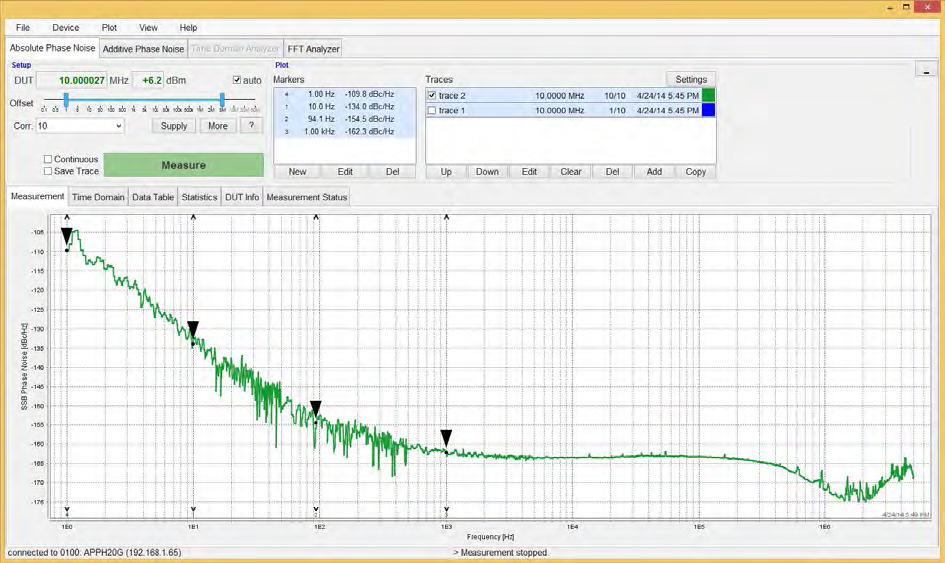Open the File menu
Image resolution: width=945 pixels, height=563 pixels.
22,28
